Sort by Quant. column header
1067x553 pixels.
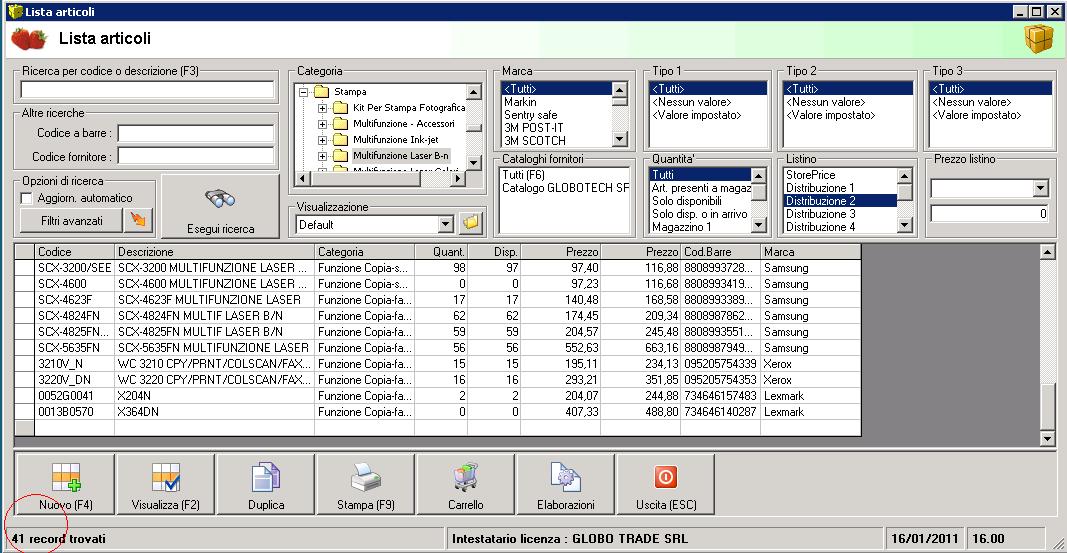pyautogui.click(x=441, y=252)
